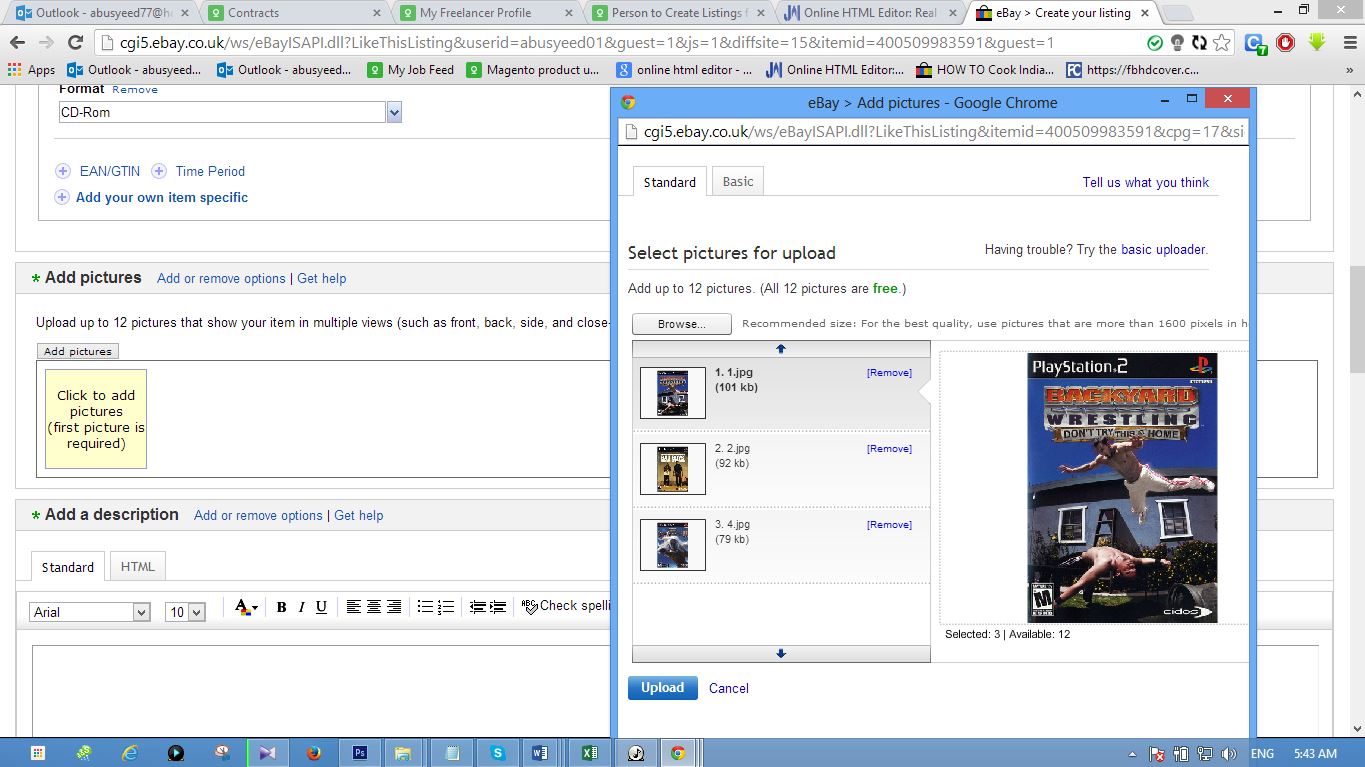Remove 1.jpg from the upload list
This screenshot has height=767, width=1365.
pyautogui.click(x=889, y=373)
